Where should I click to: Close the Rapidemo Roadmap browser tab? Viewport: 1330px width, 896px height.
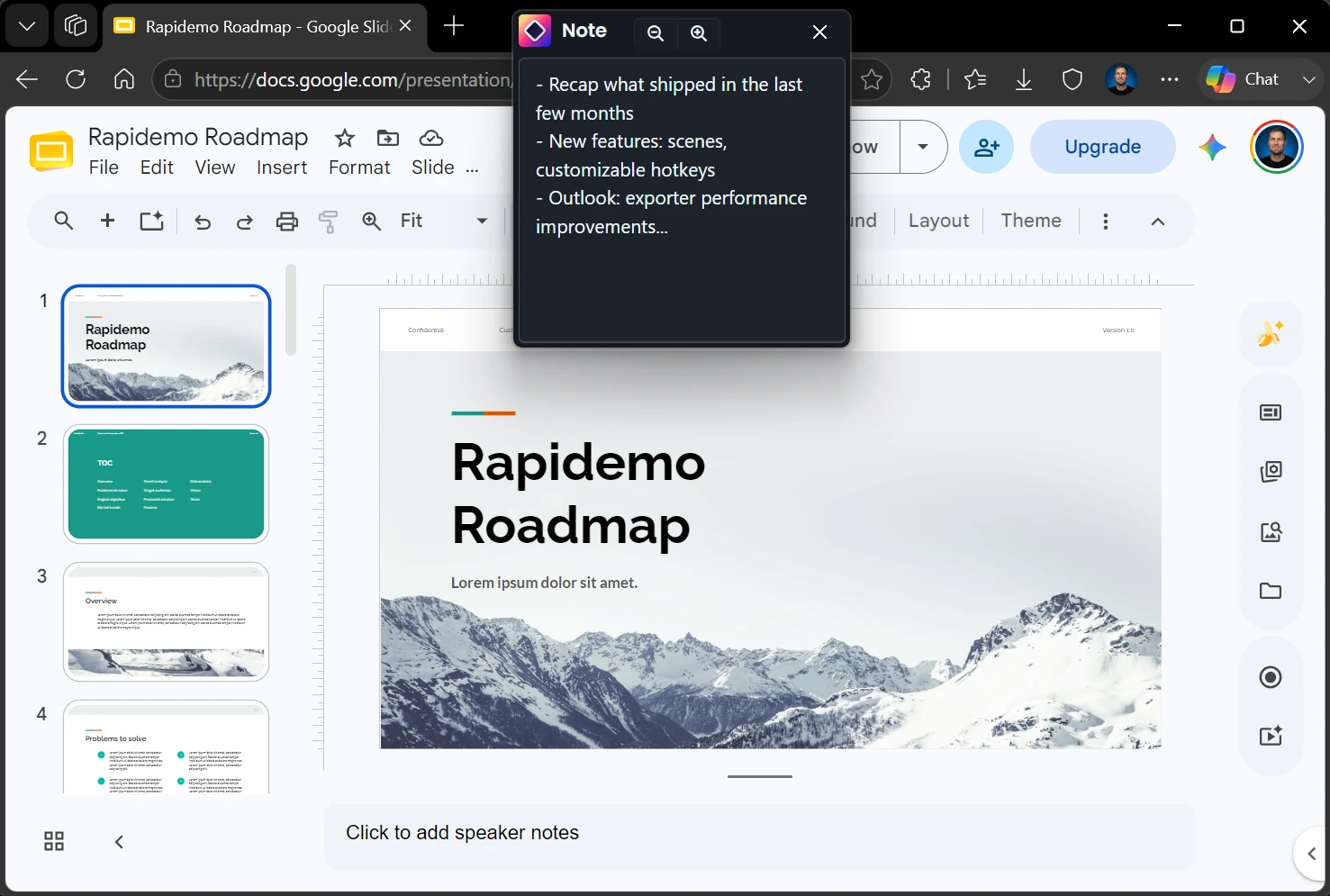[x=405, y=25]
